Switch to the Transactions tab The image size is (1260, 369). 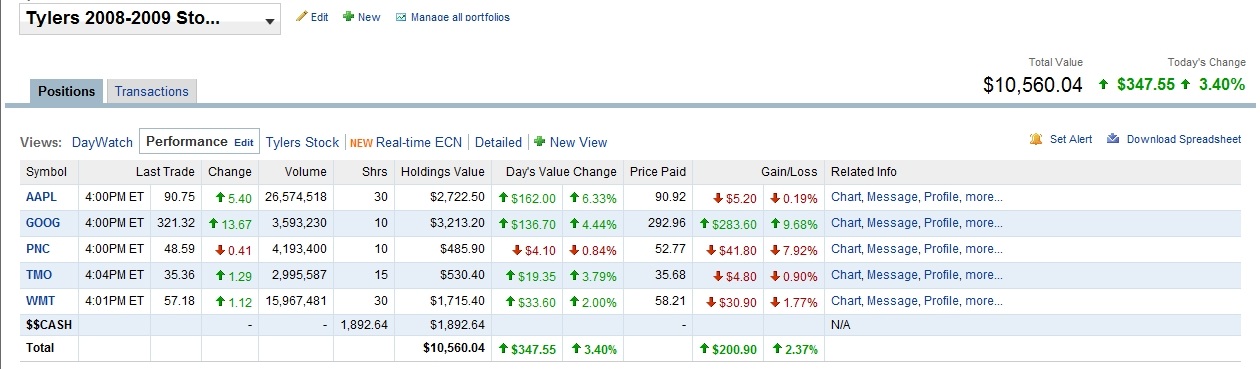click(152, 91)
